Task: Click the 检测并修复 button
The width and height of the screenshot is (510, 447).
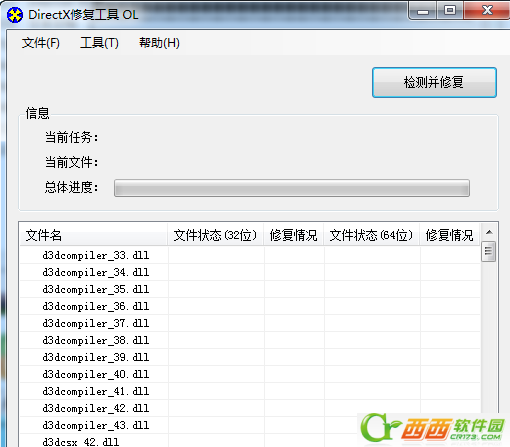Action: tap(434, 82)
